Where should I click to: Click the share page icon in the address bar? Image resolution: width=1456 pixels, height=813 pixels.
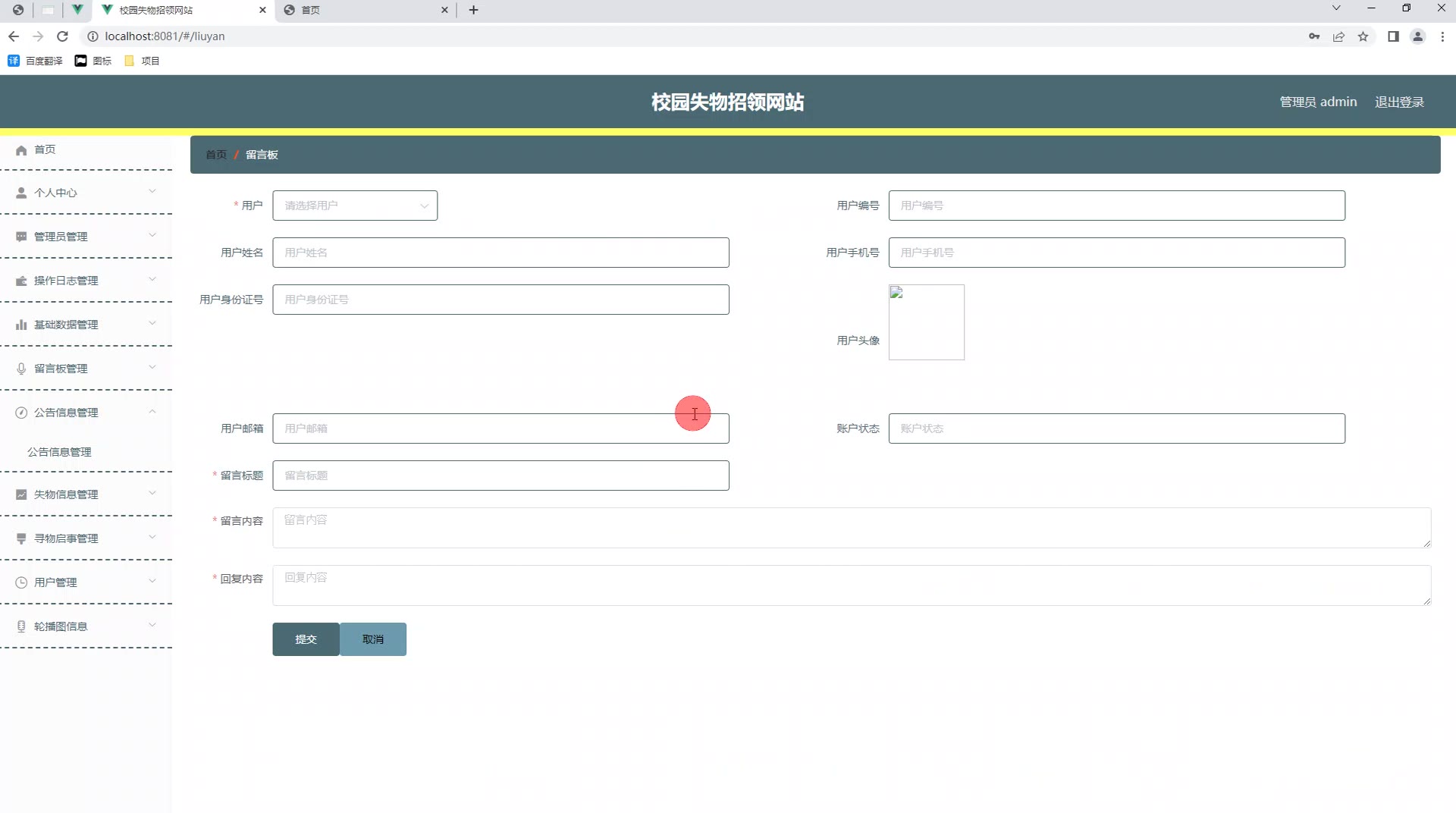coord(1338,36)
